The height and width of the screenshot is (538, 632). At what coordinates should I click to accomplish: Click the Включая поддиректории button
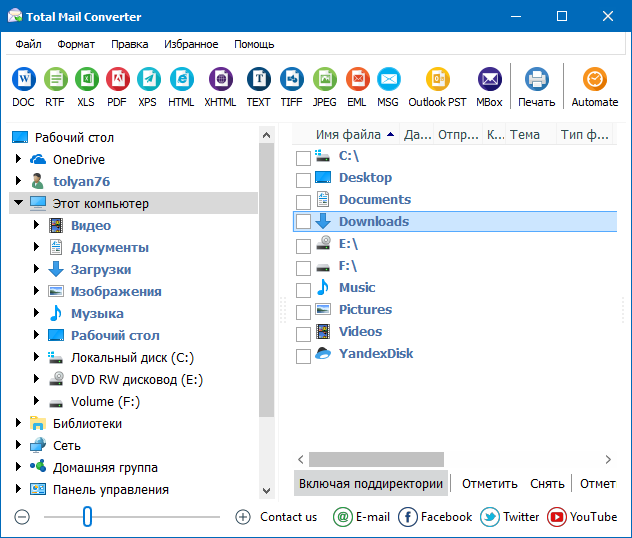click(370, 484)
